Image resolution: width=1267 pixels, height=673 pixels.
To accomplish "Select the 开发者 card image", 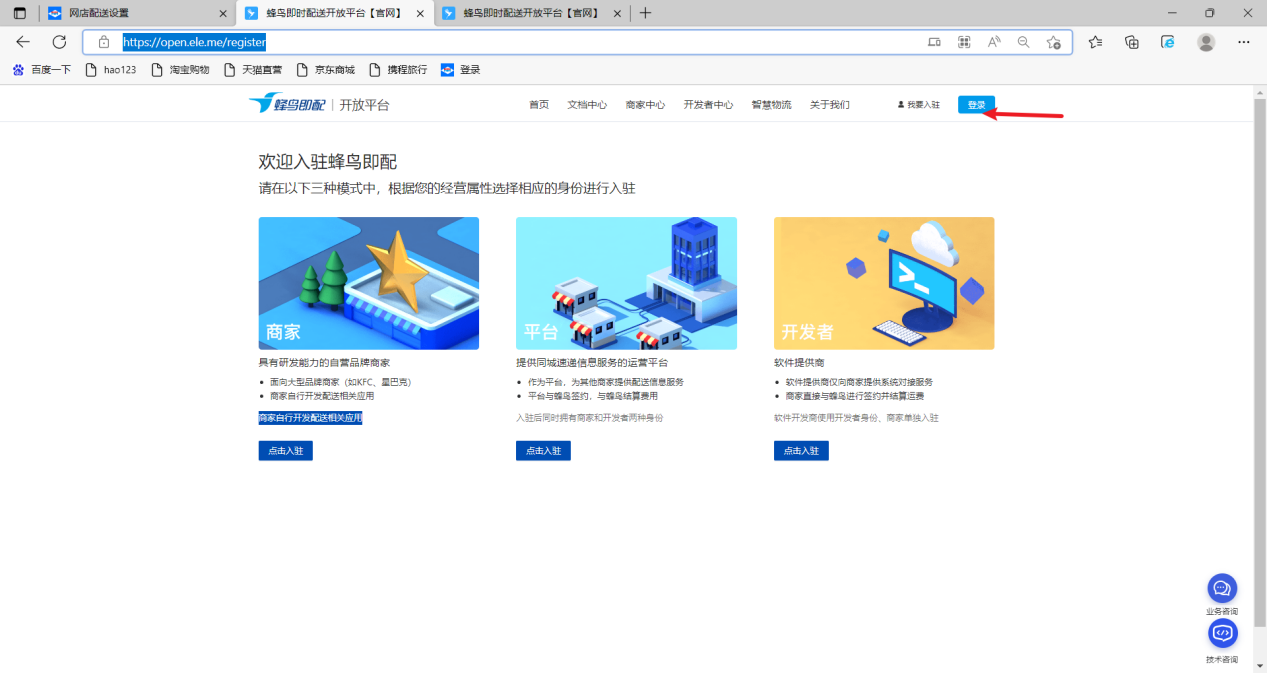I will coord(884,283).
